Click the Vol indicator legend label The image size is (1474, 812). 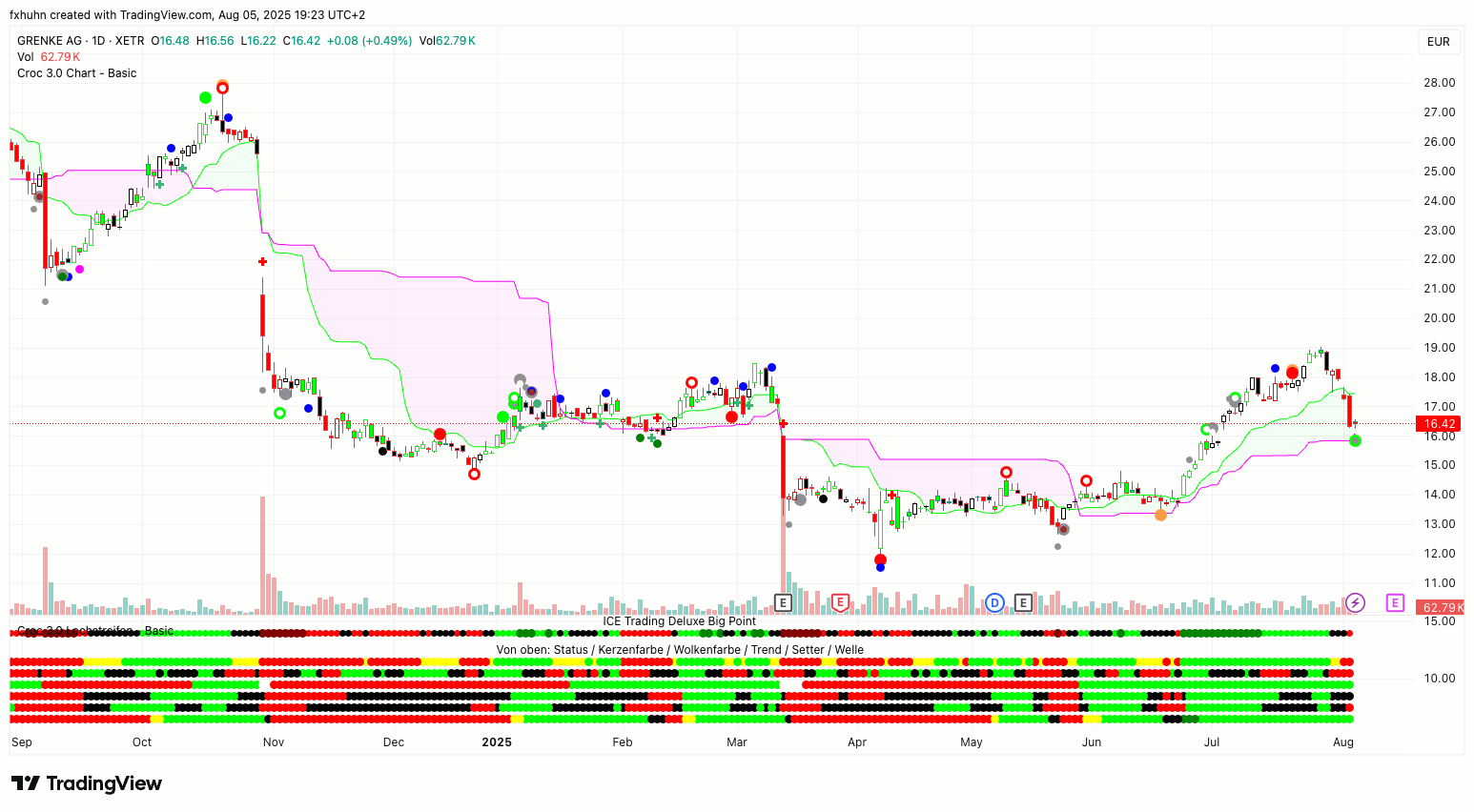[x=26, y=57]
